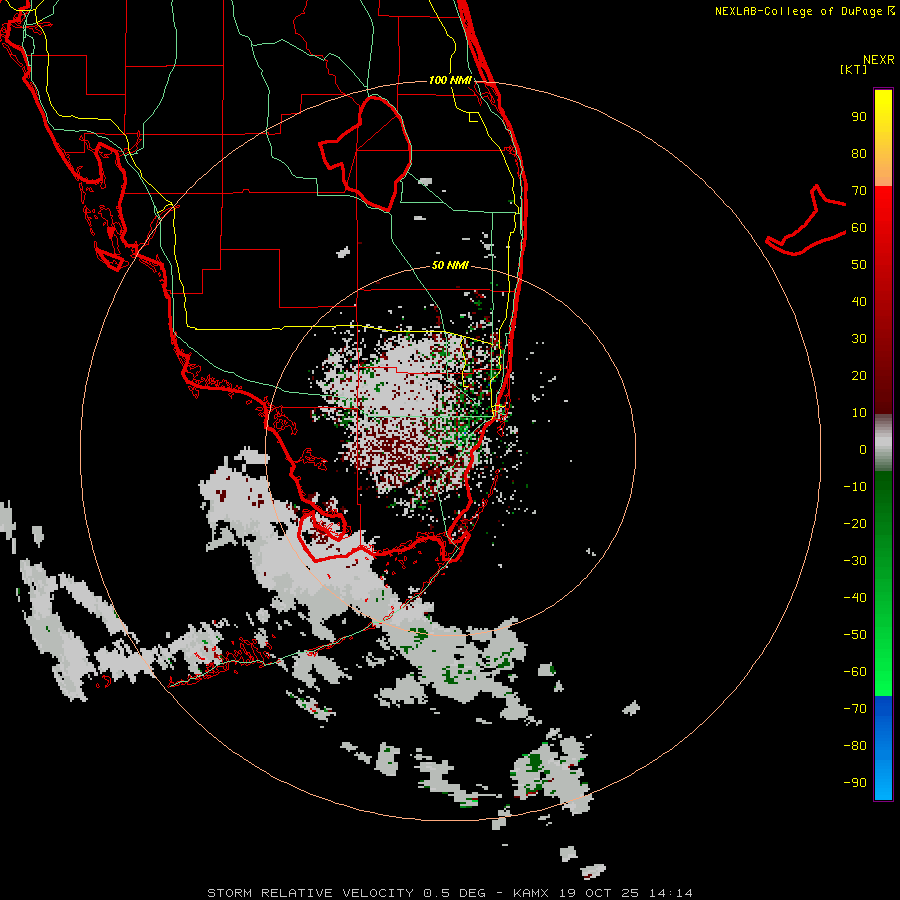Click the 60 value on velocity scale

point(859,228)
